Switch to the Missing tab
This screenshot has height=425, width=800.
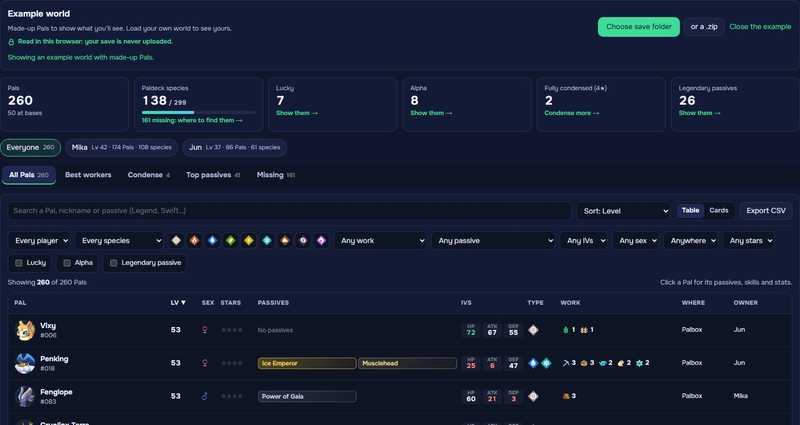click(276, 175)
